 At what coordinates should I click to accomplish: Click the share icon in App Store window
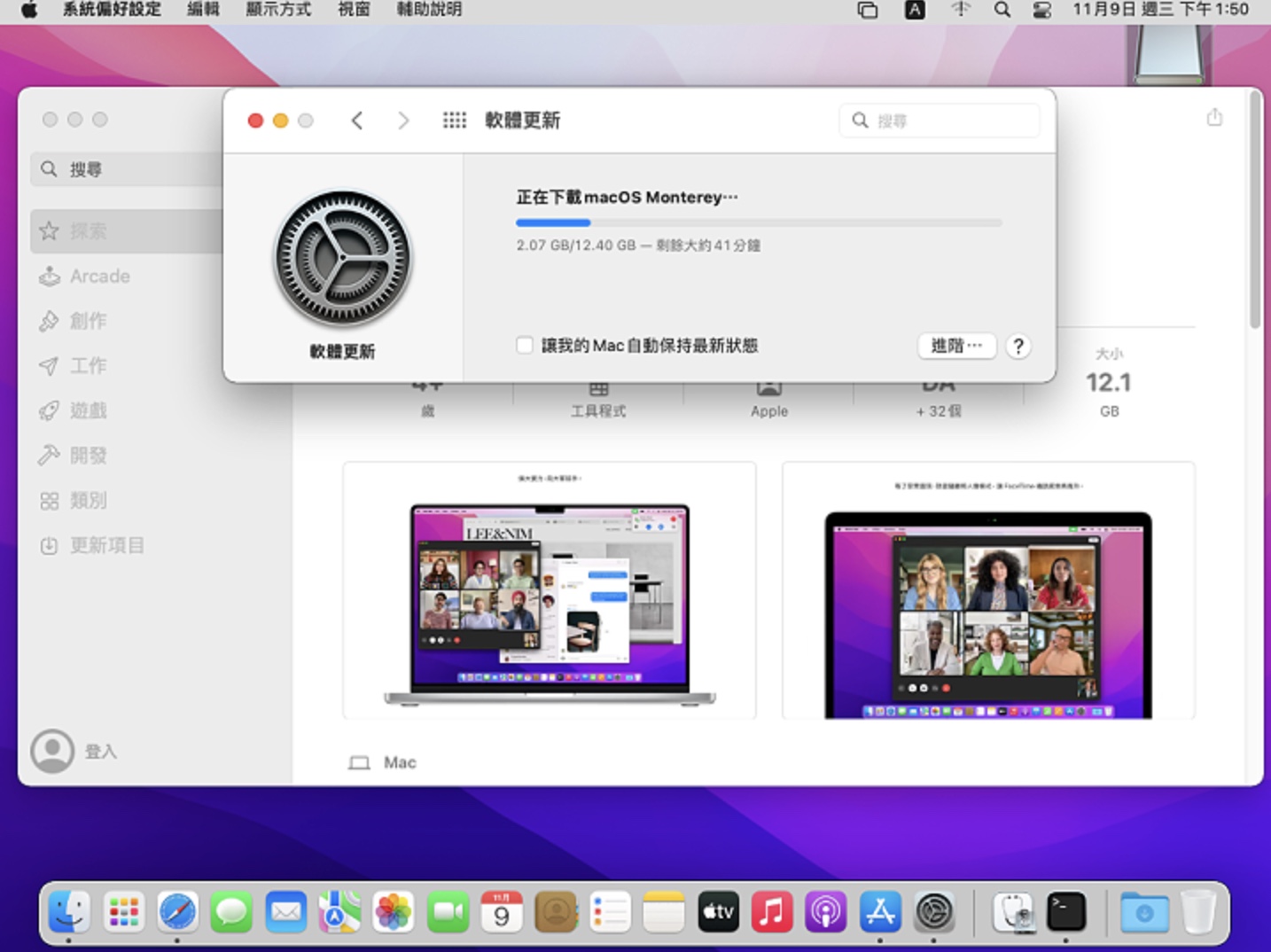click(1214, 117)
